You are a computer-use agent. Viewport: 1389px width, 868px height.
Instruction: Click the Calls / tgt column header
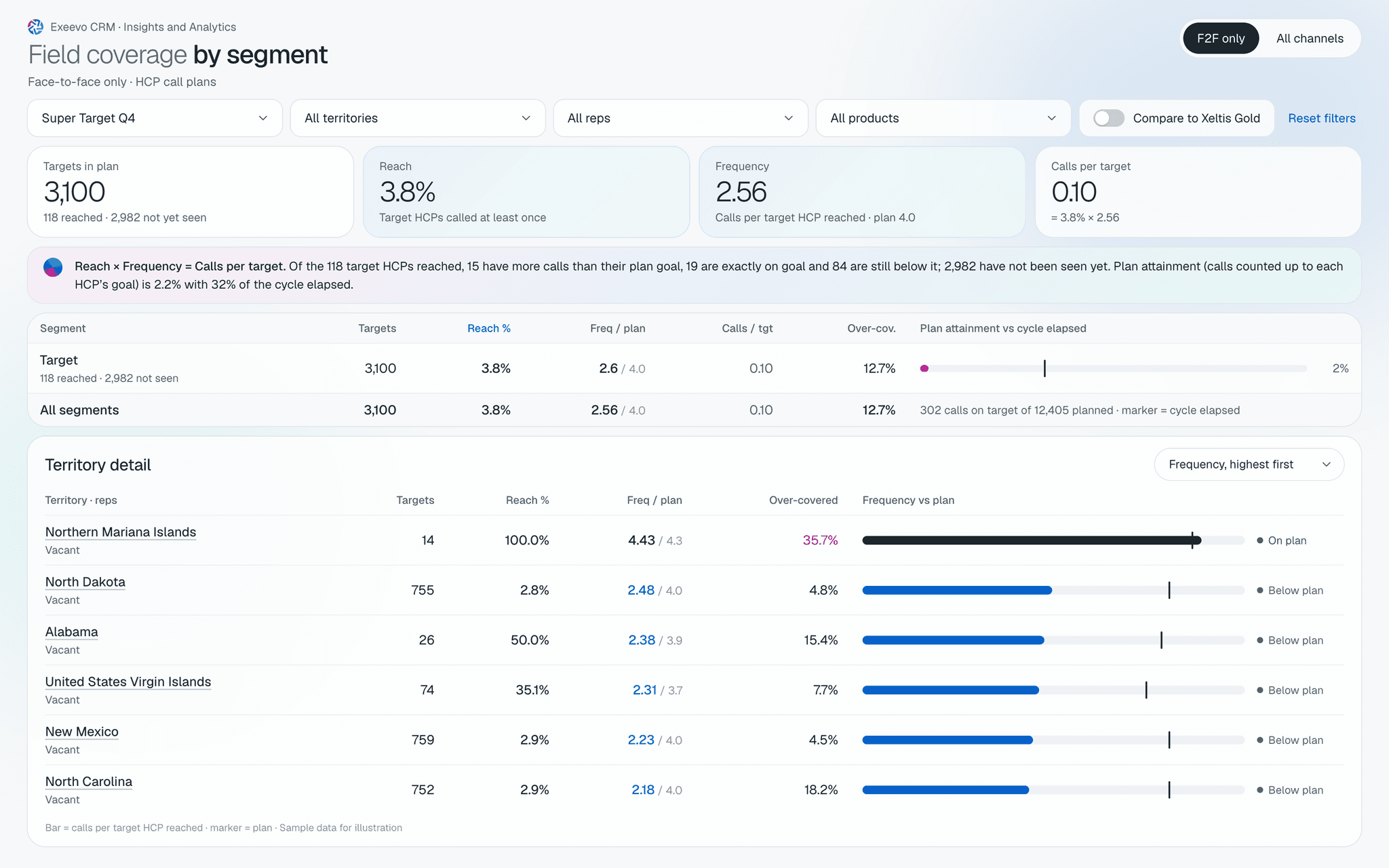(747, 328)
